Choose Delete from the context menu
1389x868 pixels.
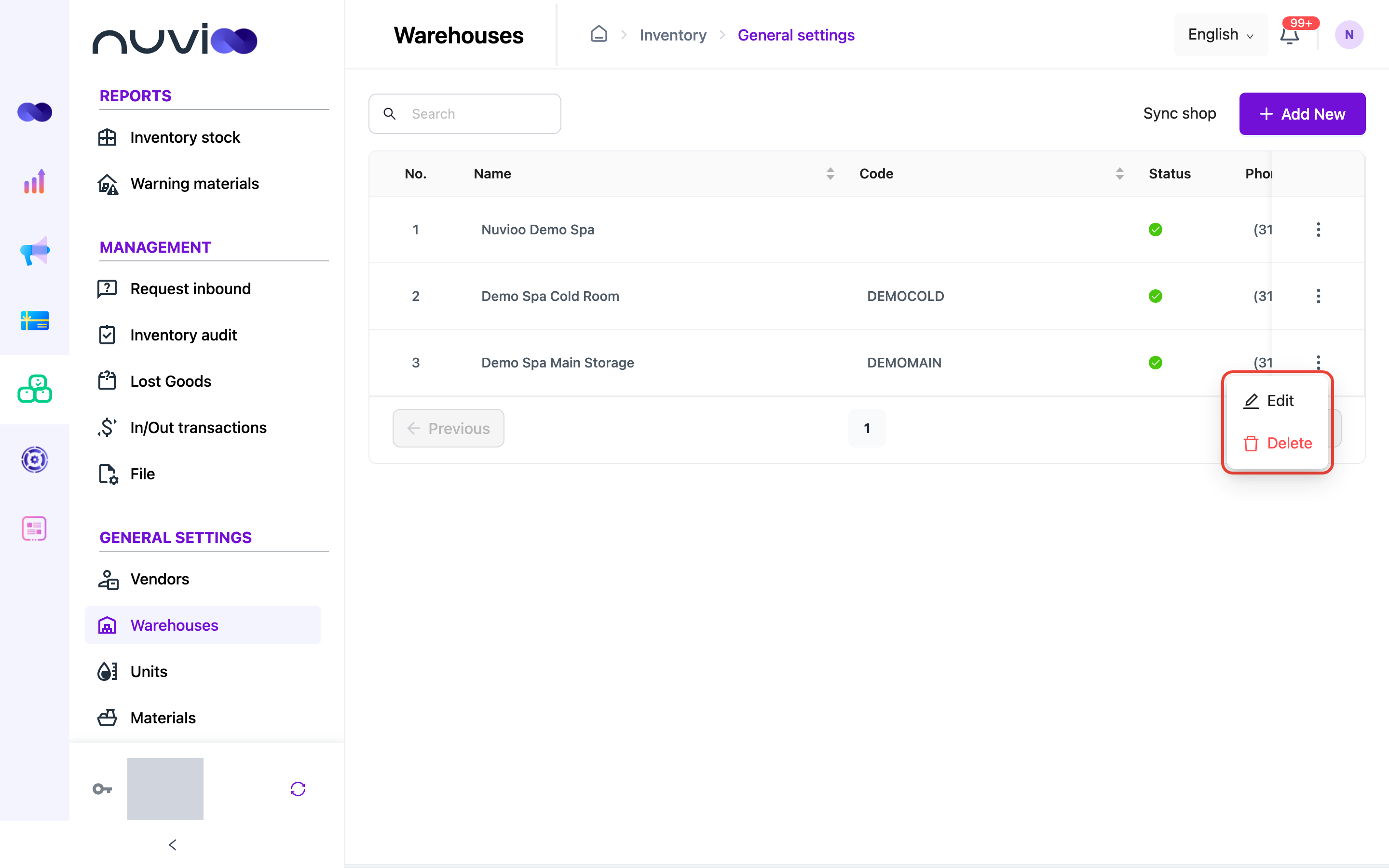pos(1277,443)
